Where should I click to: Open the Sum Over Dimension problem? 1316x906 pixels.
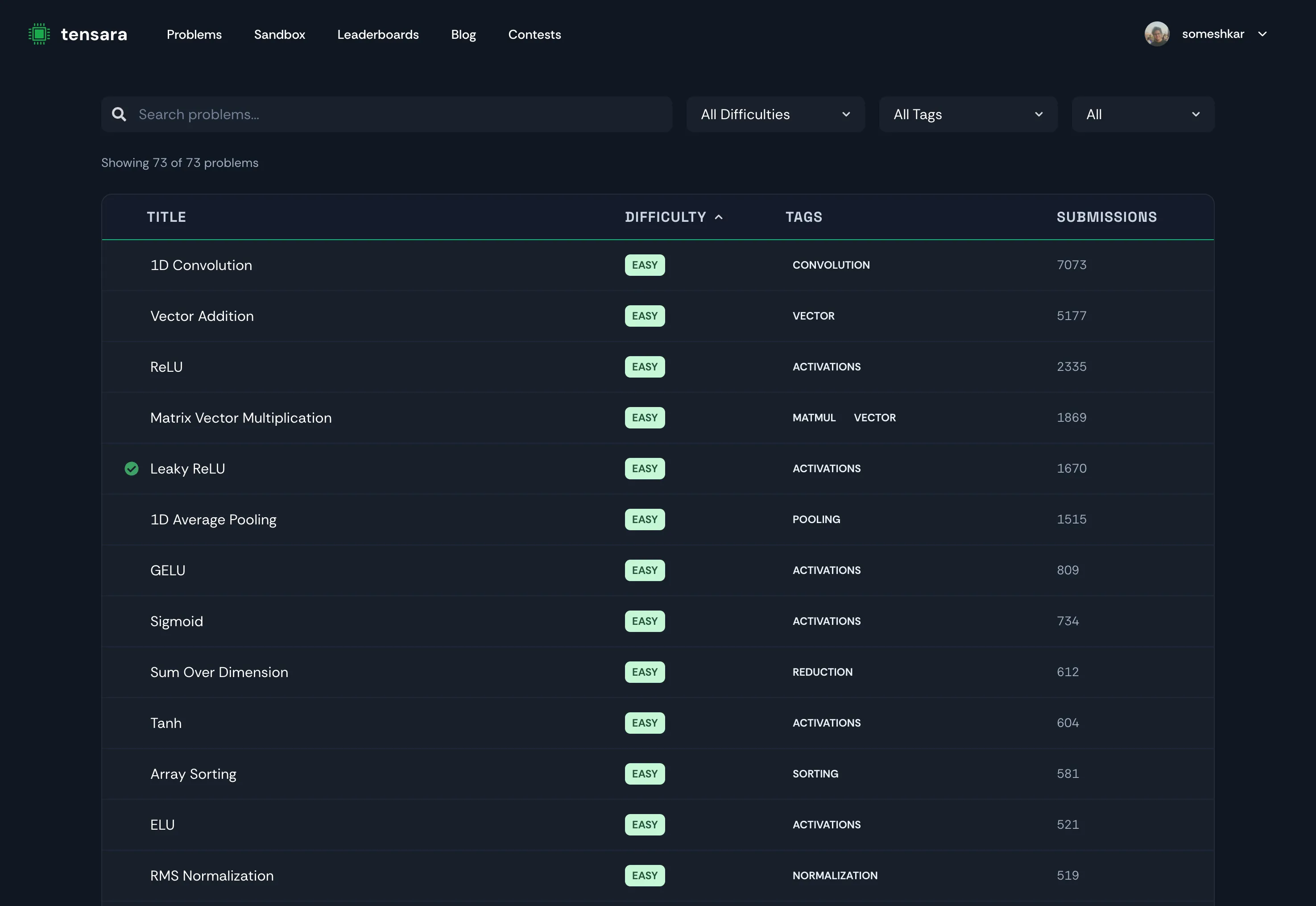[x=219, y=672]
